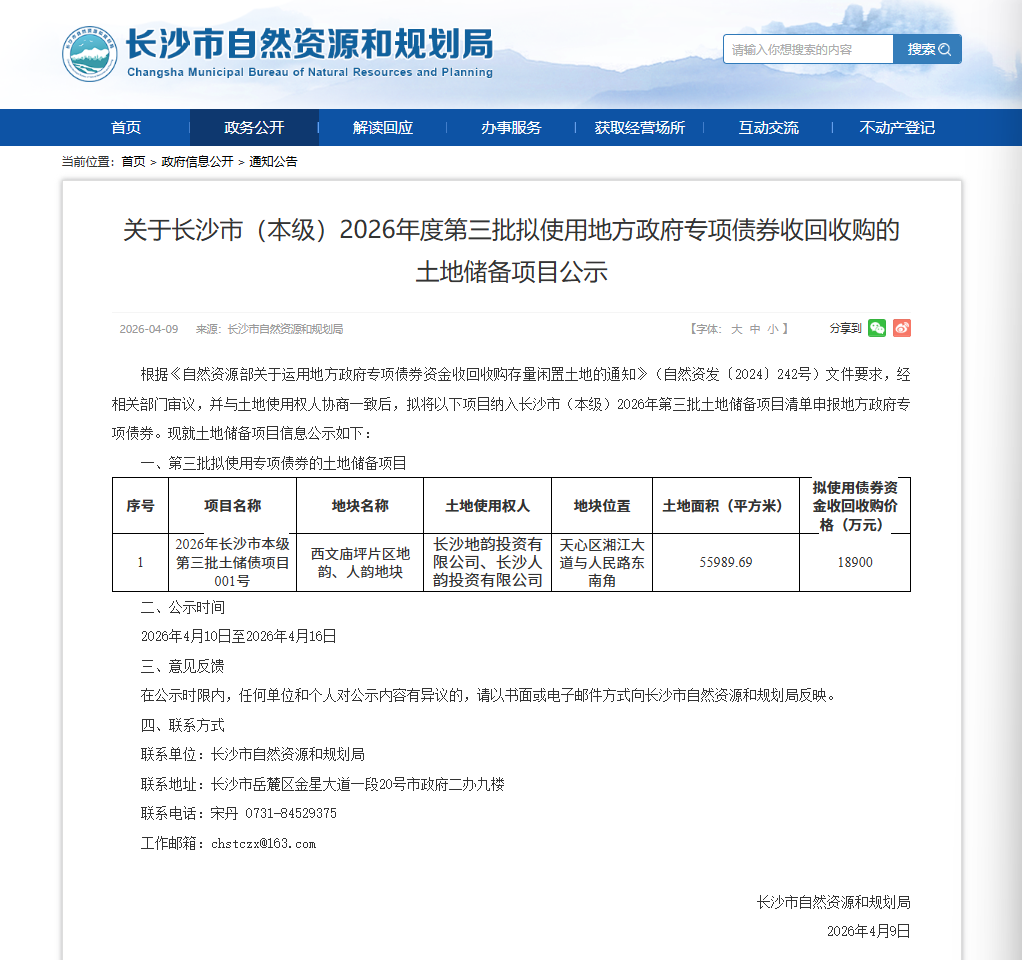Viewport: 1022px width, 960px height.
Task: Click the 首页 breadcrumb link
Action: 133,162
